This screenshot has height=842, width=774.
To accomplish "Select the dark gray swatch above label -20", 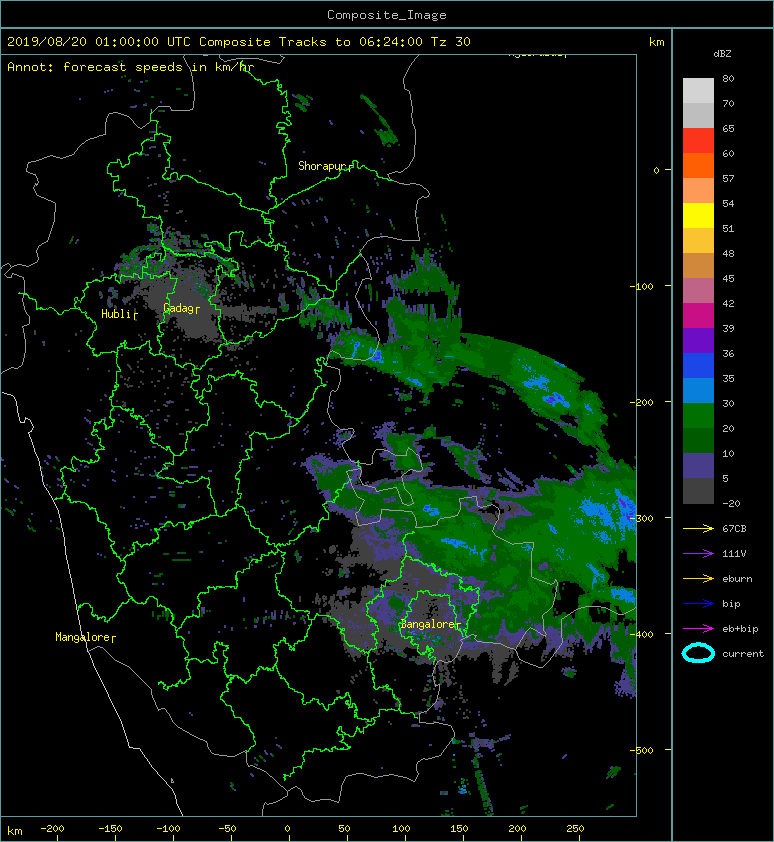I will 698,491.
